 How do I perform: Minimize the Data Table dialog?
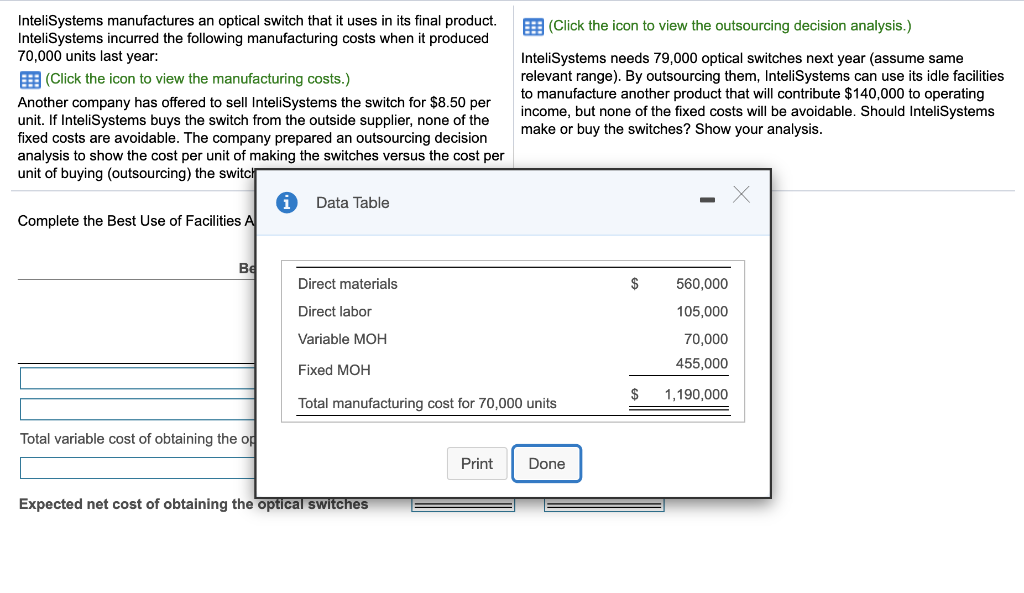pos(707,200)
